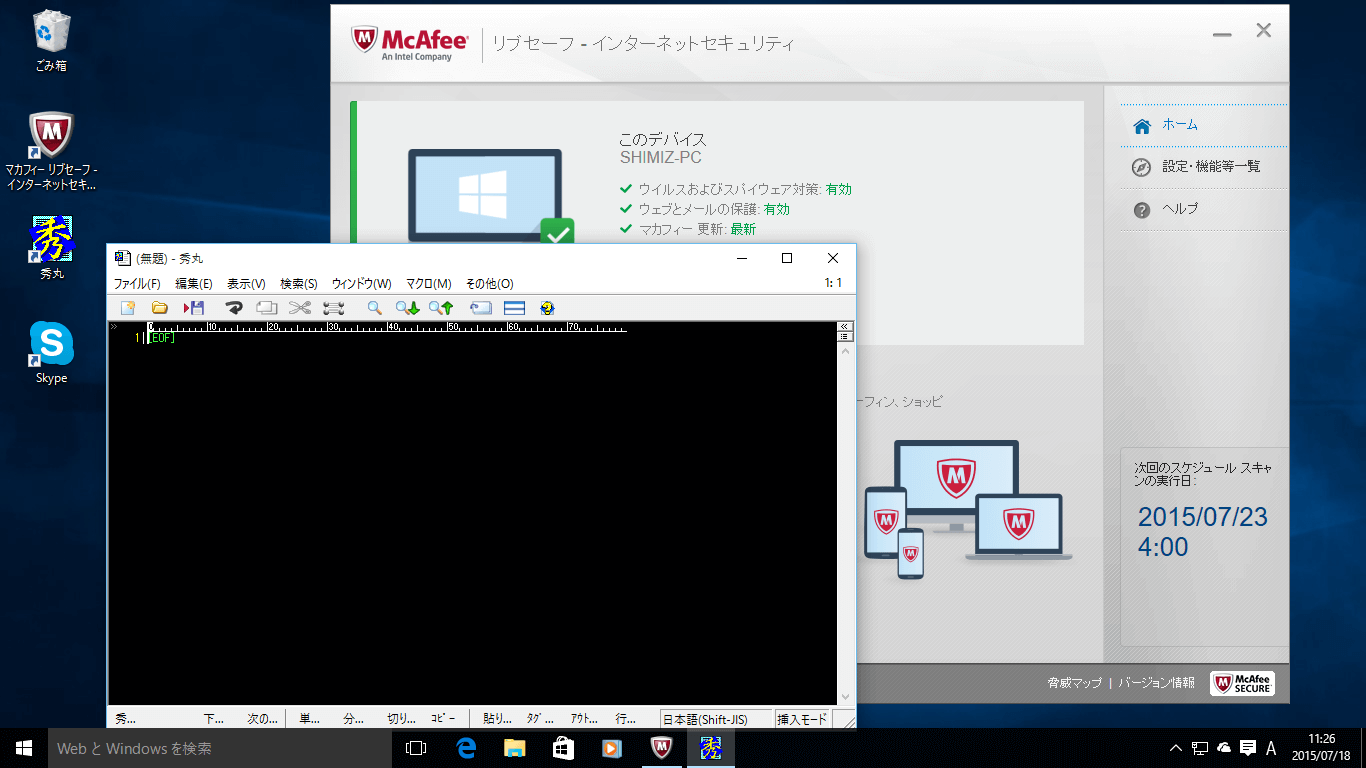Split the window with blue bars icon
Viewport: 1366px width, 768px height.
pos(514,308)
